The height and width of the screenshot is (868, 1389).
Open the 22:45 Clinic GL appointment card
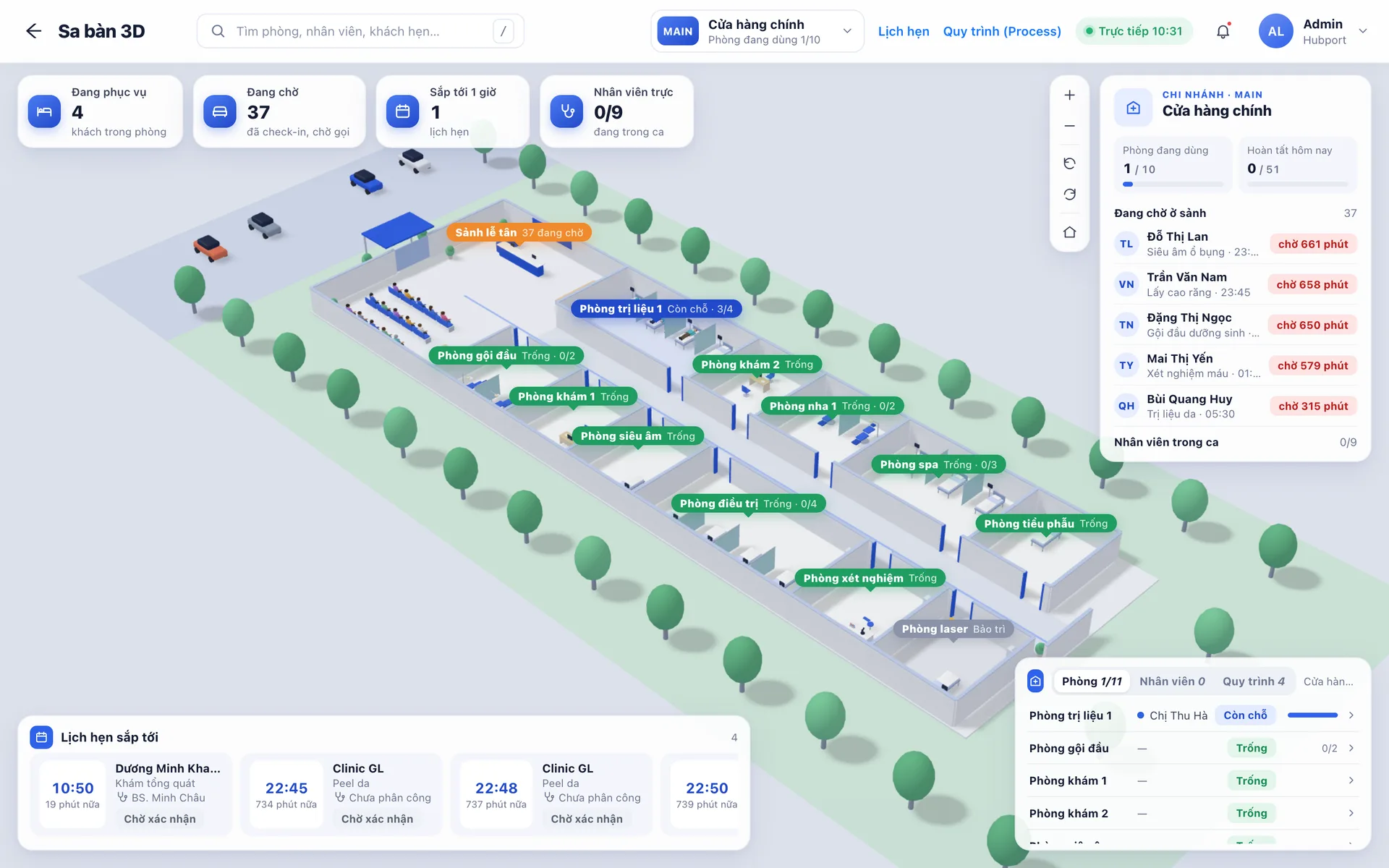341,794
